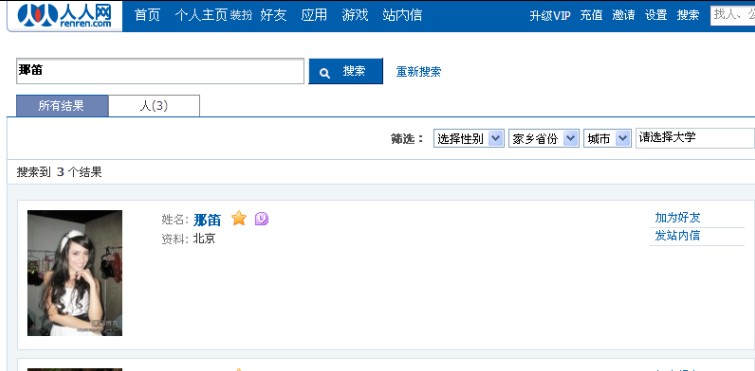Click the 北京 info text
This screenshot has height=371, width=755.
(204, 239)
